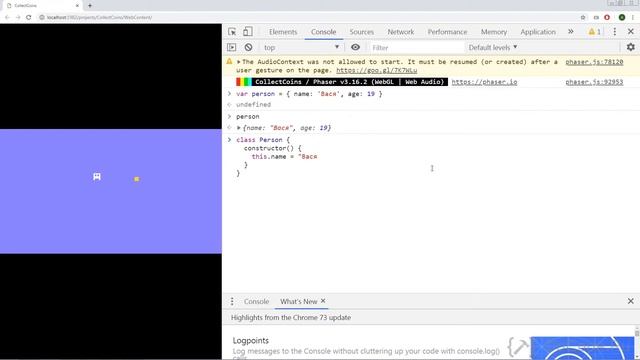Bookmark this page with the star
Viewport: 640px width, 360px height.
point(583,17)
